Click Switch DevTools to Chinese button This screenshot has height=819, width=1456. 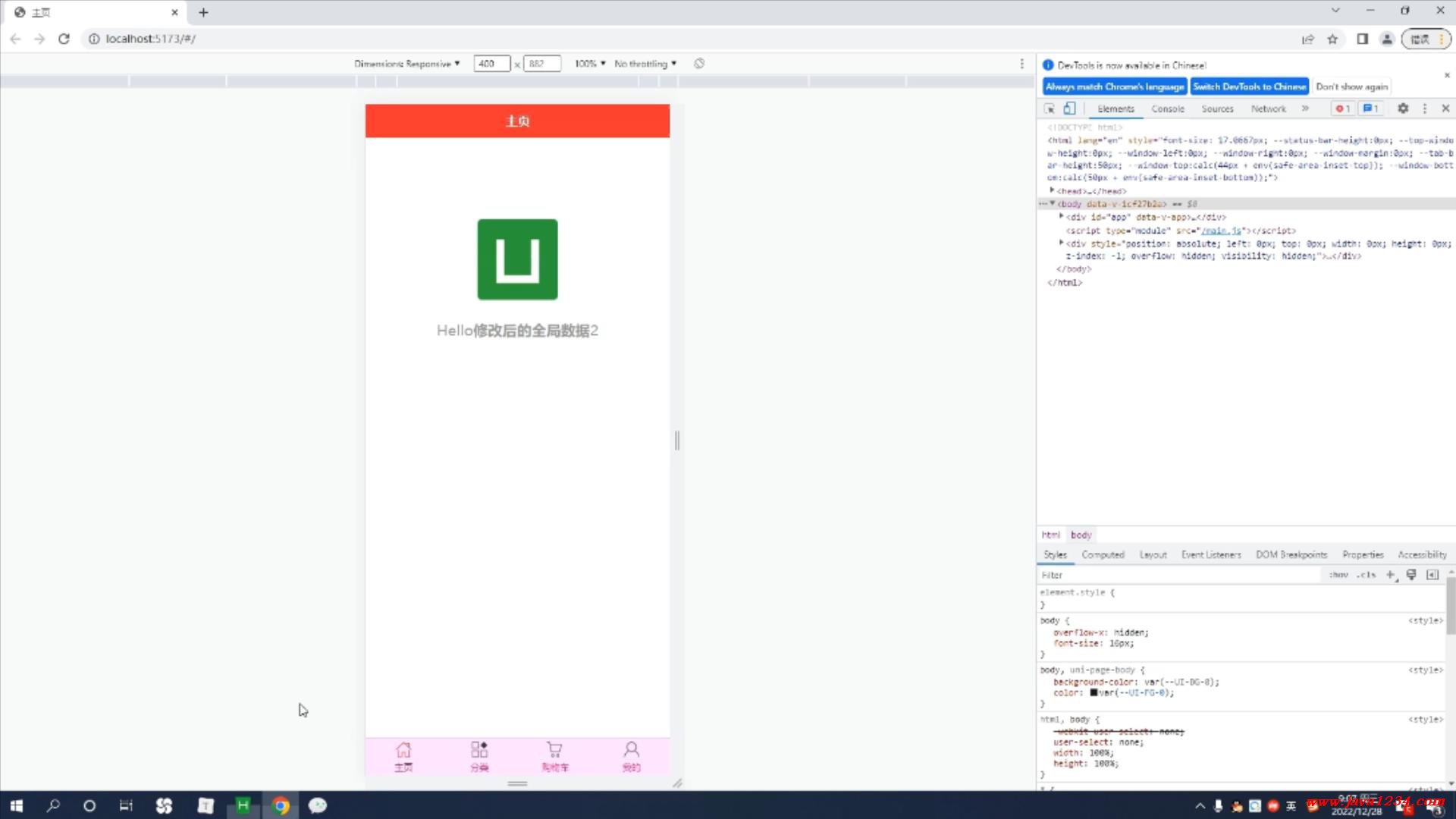(x=1250, y=87)
